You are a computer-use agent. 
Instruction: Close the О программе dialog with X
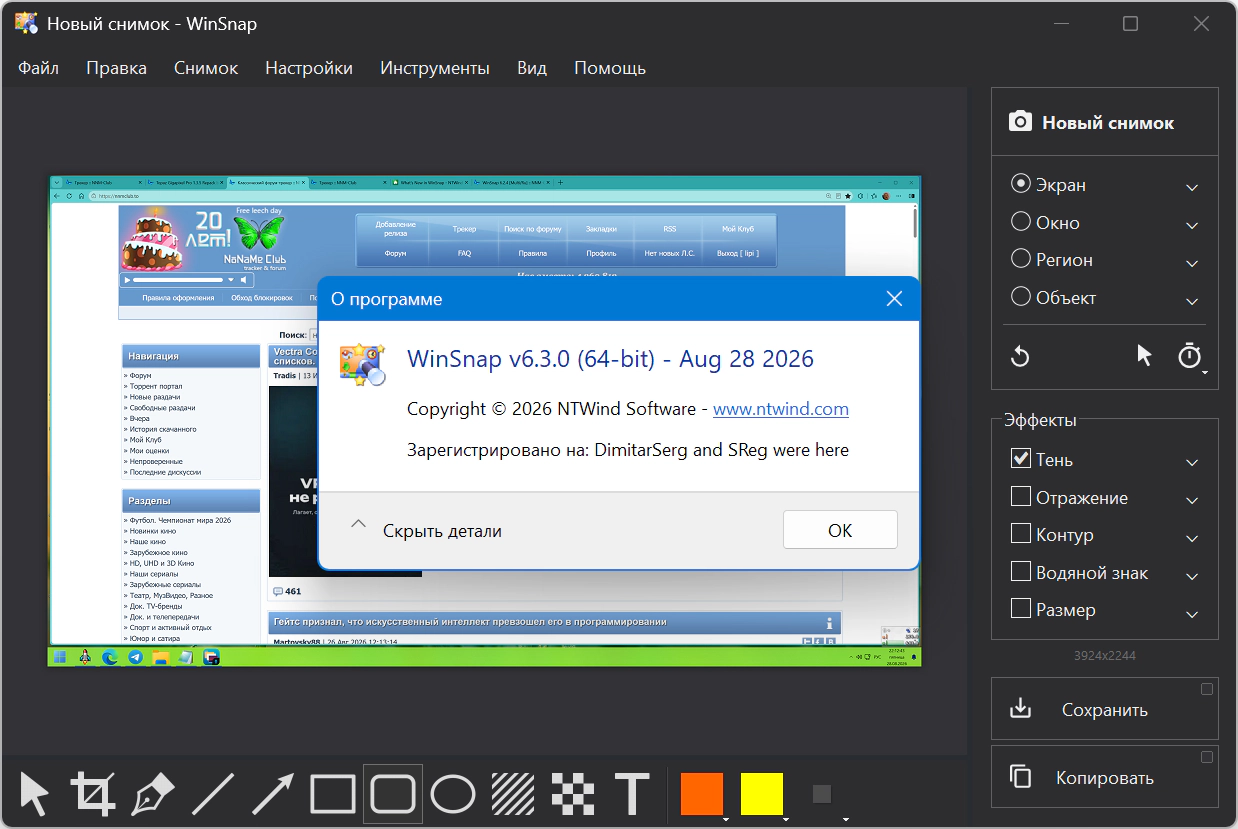894,299
